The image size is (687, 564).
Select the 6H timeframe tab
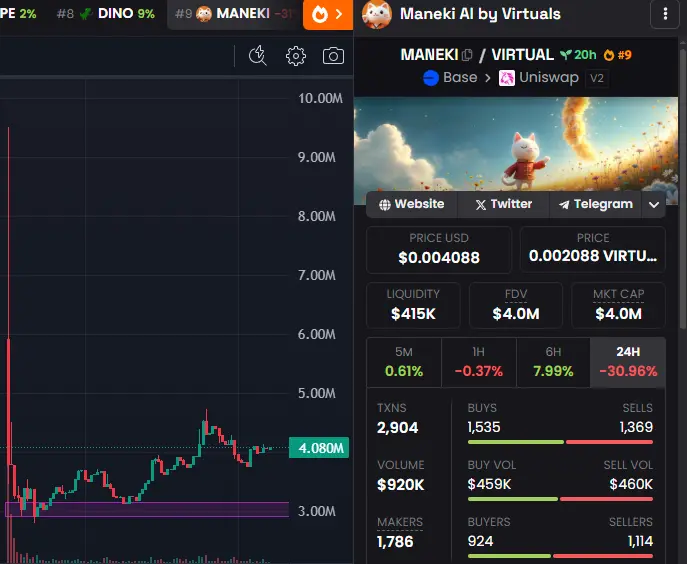[553, 362]
